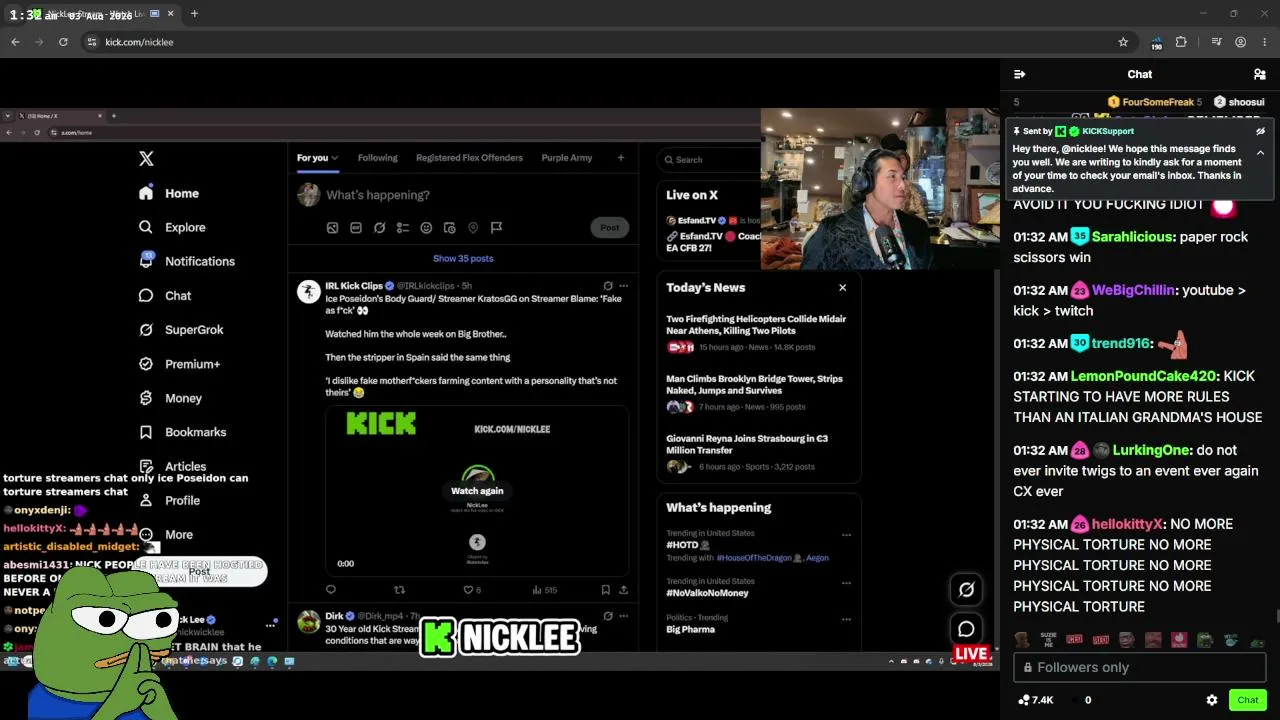
Task: Switch to the Purple Army tab
Action: pyautogui.click(x=567, y=158)
